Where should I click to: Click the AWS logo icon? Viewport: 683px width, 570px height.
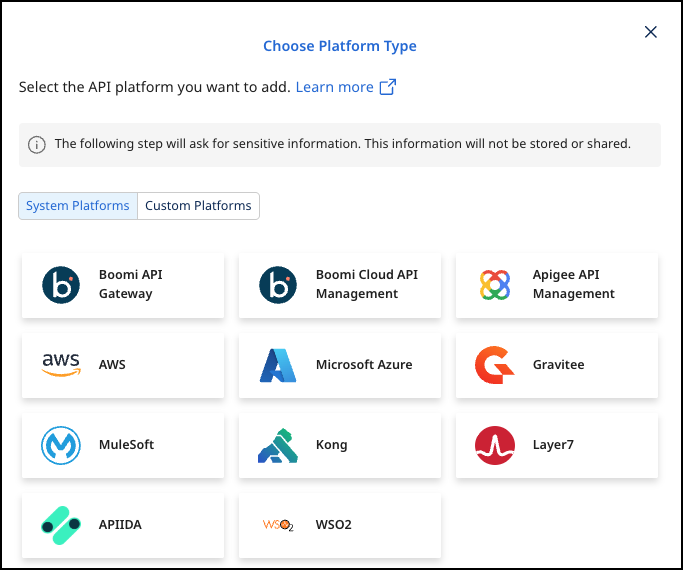click(x=61, y=365)
